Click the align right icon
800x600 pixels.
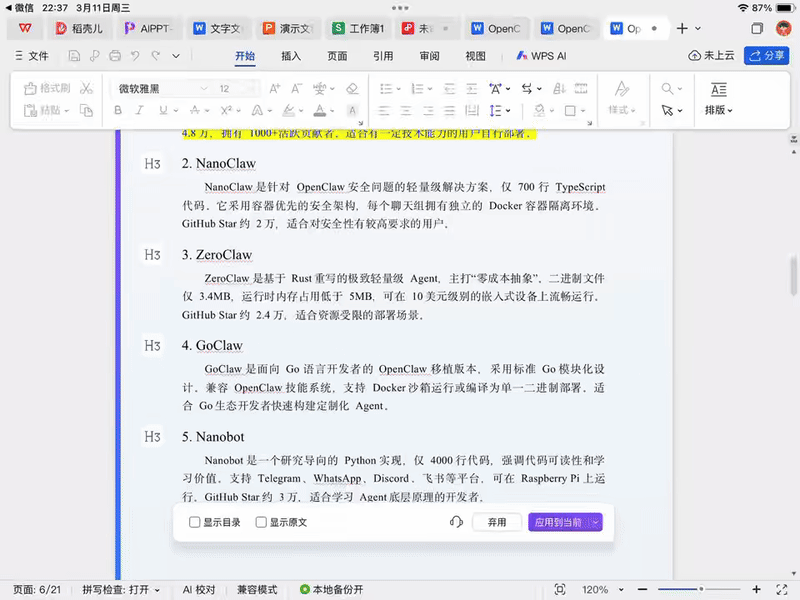[x=428, y=110]
